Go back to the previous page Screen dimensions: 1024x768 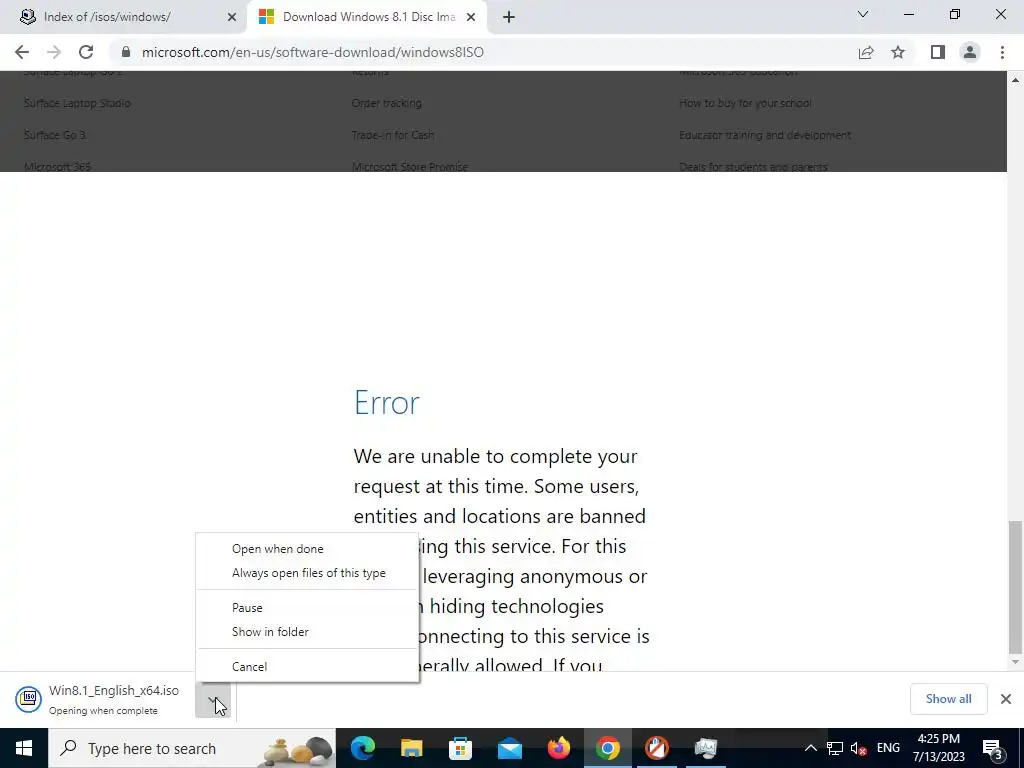(22, 52)
